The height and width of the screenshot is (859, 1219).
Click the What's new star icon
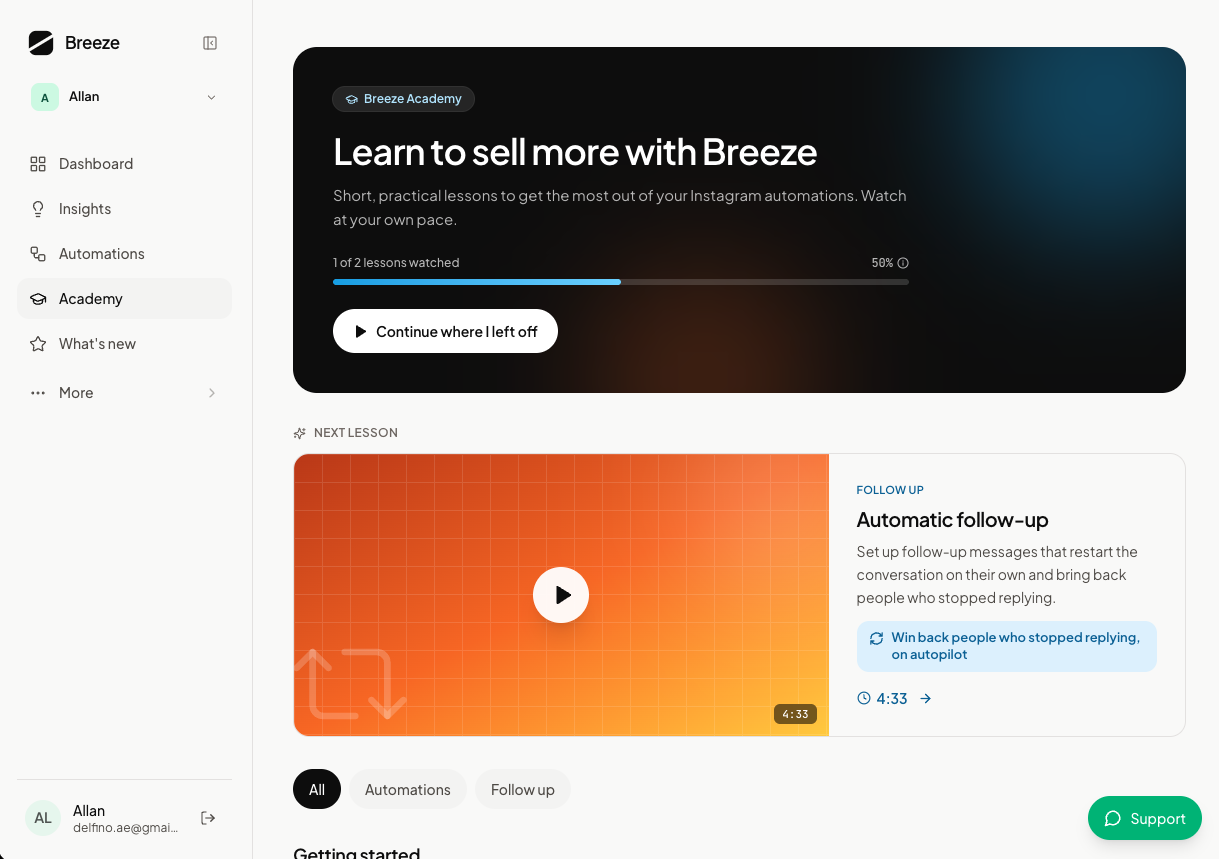coord(38,344)
